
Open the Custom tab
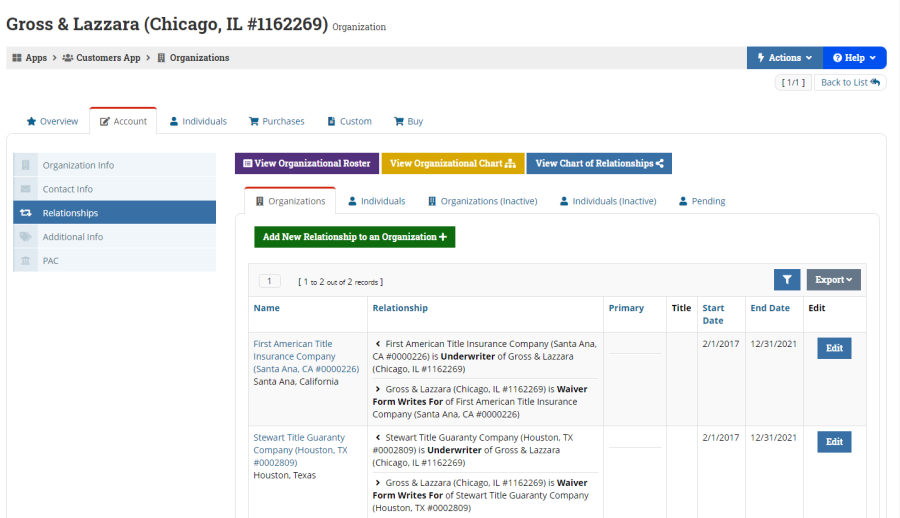tap(350, 121)
